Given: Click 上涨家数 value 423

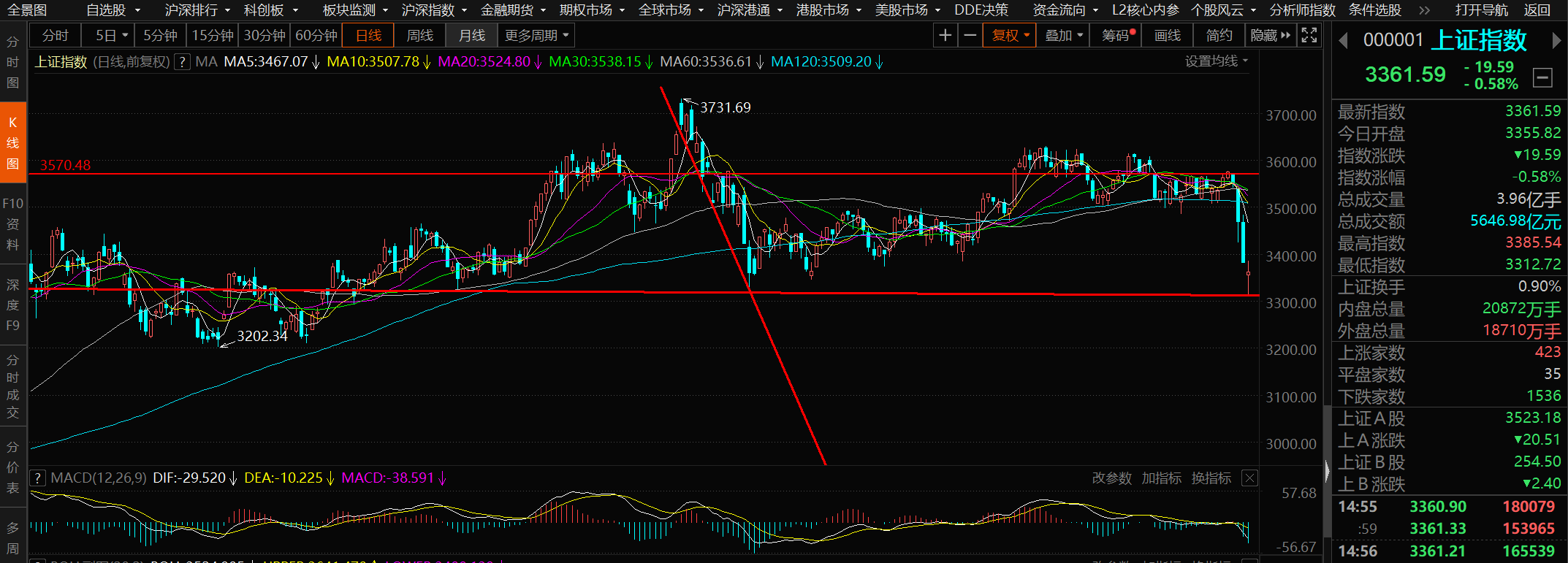Looking at the screenshot, I should click(x=1548, y=352).
